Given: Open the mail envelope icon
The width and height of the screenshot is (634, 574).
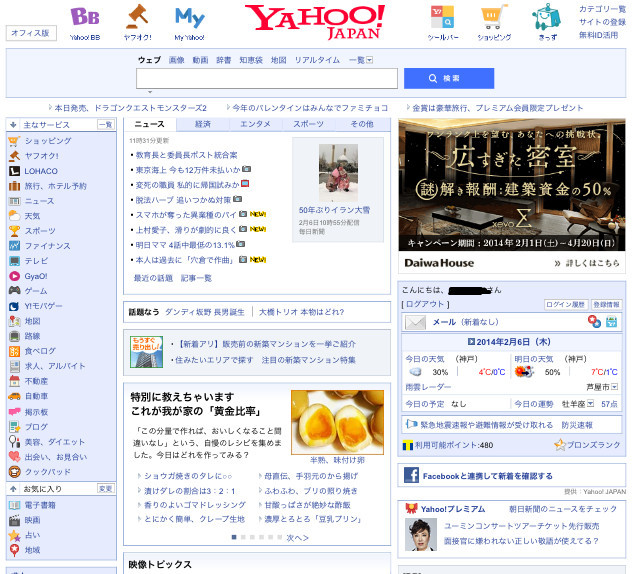Looking at the screenshot, I should [415, 322].
